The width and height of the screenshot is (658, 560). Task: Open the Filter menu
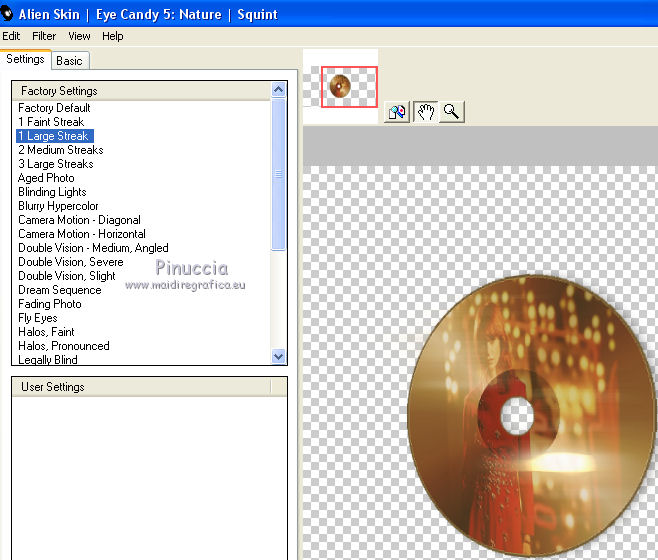point(44,36)
